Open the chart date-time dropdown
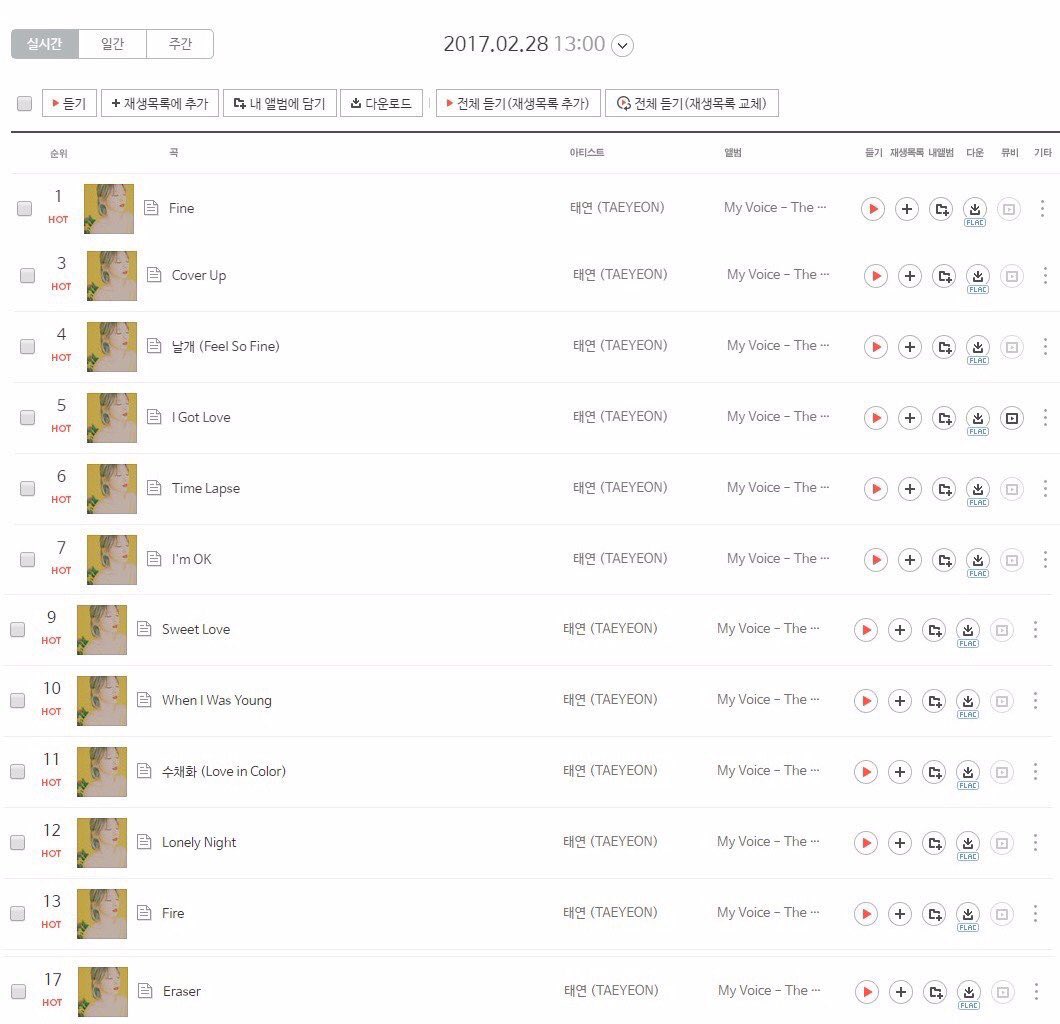 point(623,45)
